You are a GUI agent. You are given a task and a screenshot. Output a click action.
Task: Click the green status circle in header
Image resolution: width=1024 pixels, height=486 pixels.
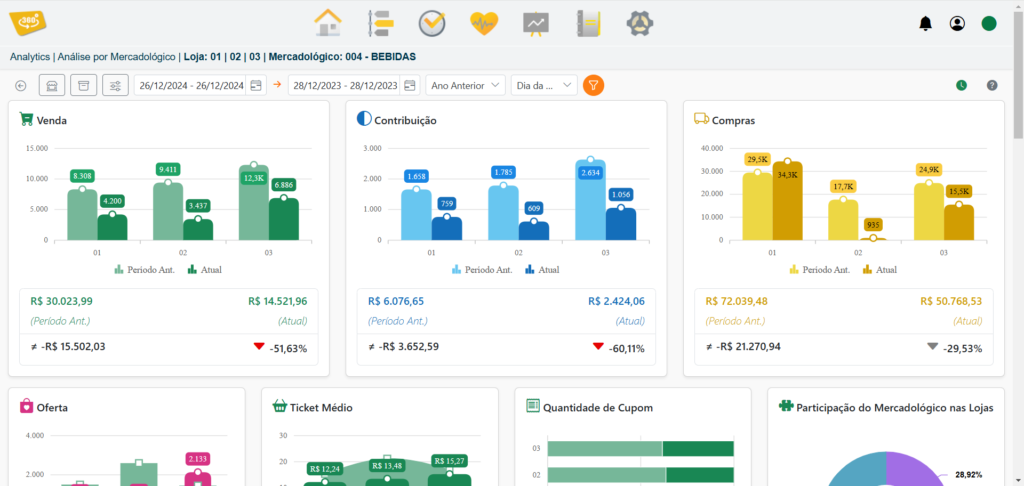pyautogui.click(x=989, y=24)
